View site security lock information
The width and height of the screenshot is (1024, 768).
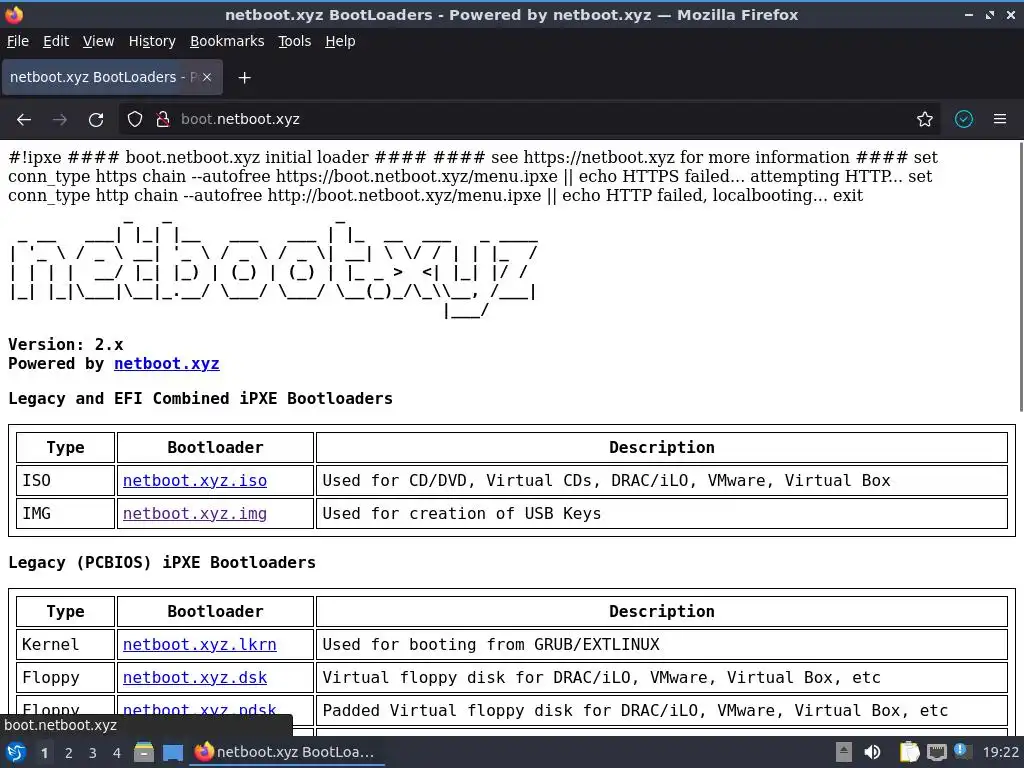pos(163,119)
